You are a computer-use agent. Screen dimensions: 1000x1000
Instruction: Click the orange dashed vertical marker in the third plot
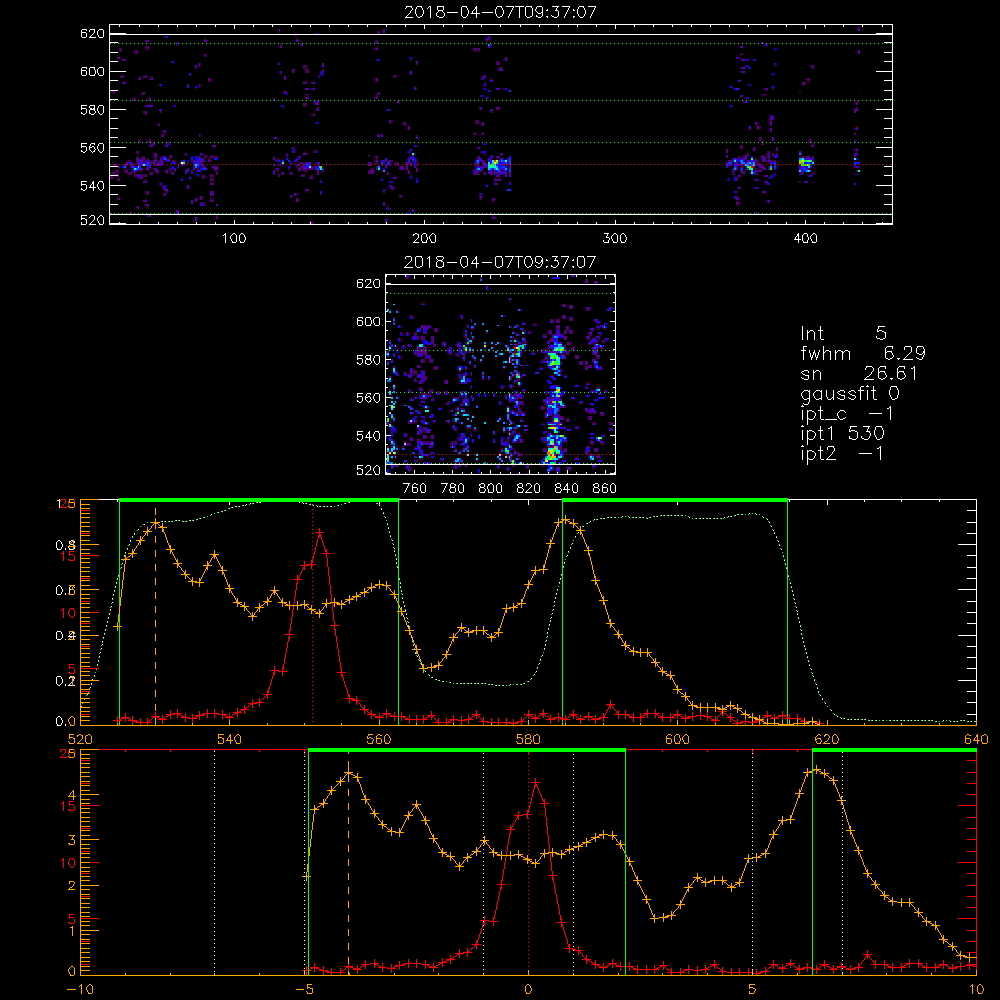pos(155,615)
